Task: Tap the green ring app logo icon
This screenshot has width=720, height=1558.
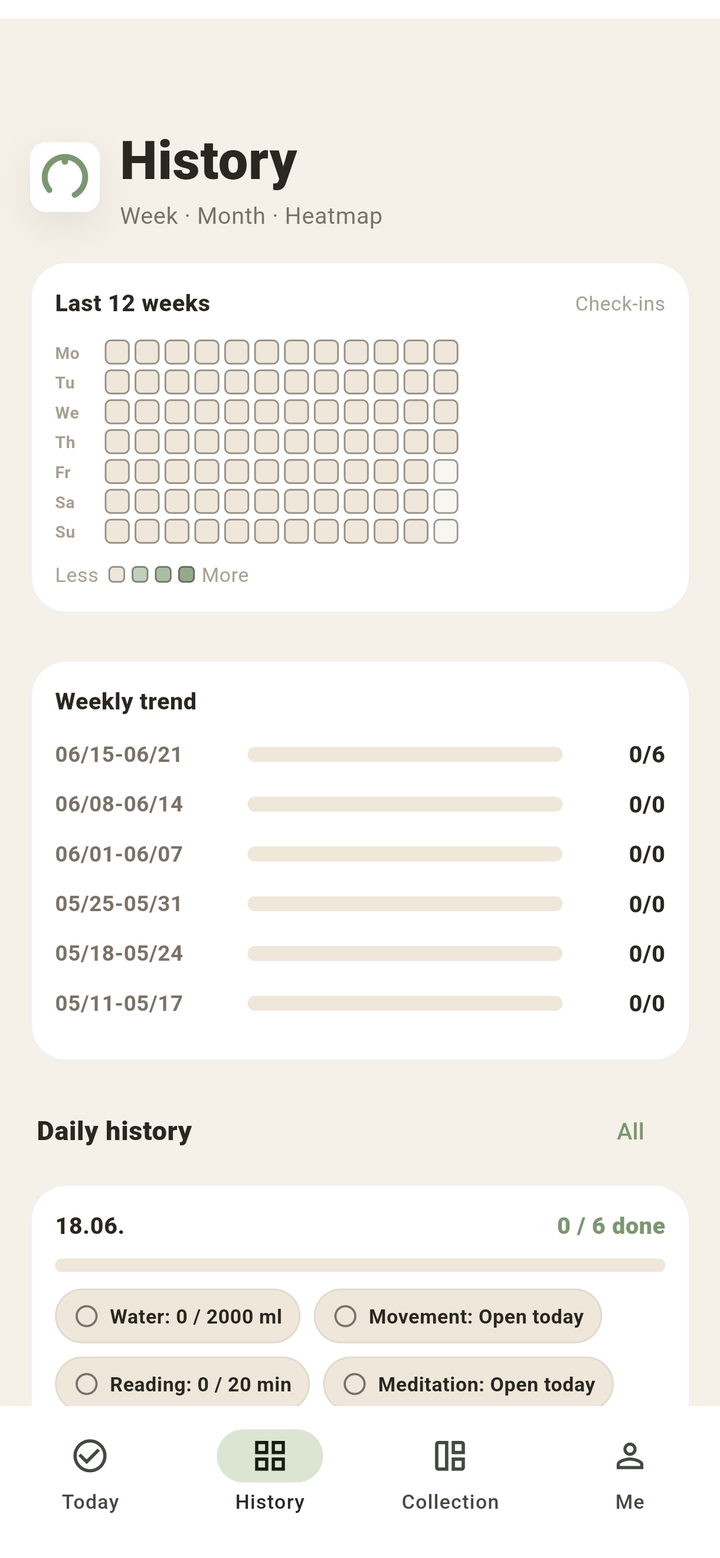Action: pos(65,177)
